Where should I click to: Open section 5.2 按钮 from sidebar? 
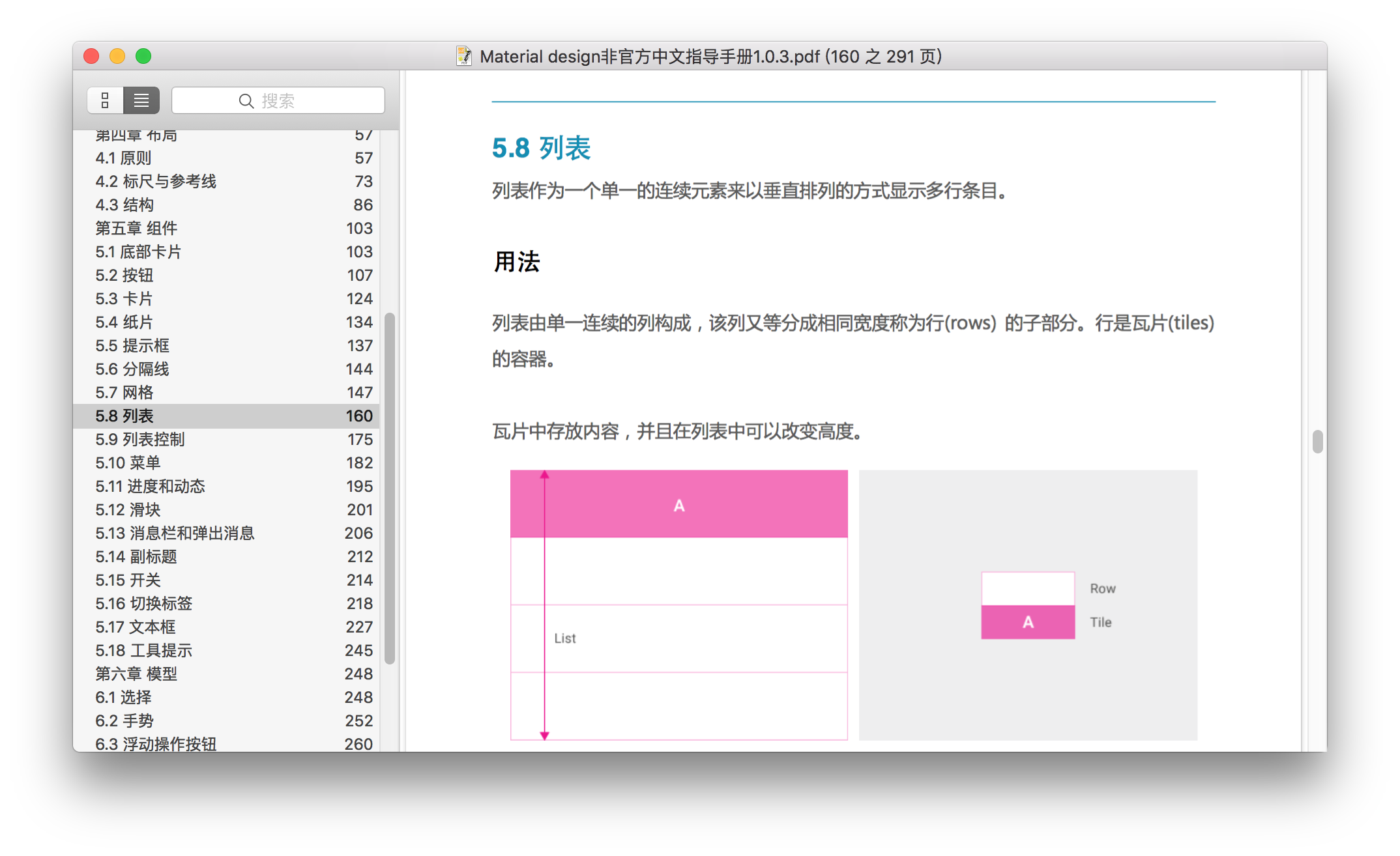coord(124,276)
